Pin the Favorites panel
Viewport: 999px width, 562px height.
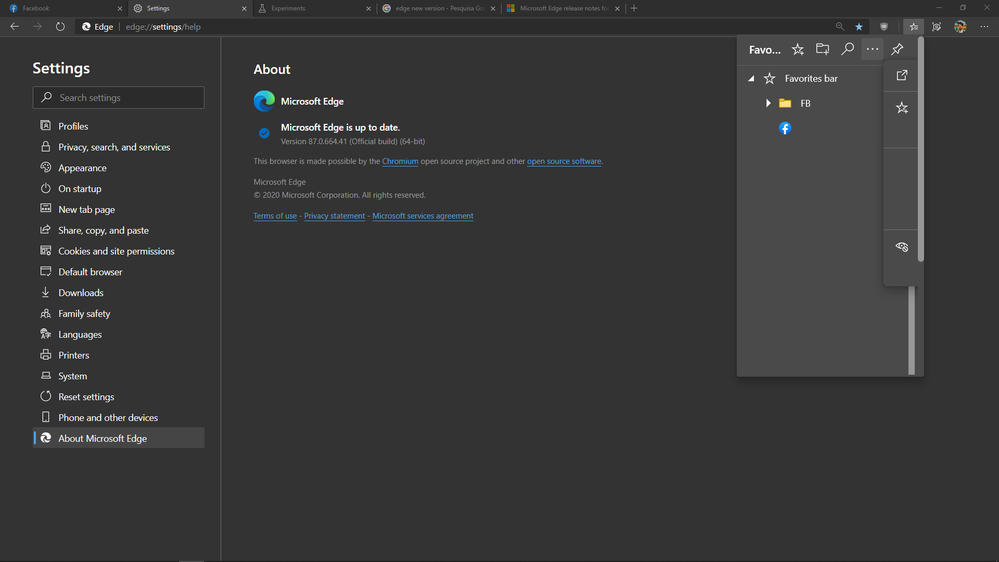coord(897,49)
